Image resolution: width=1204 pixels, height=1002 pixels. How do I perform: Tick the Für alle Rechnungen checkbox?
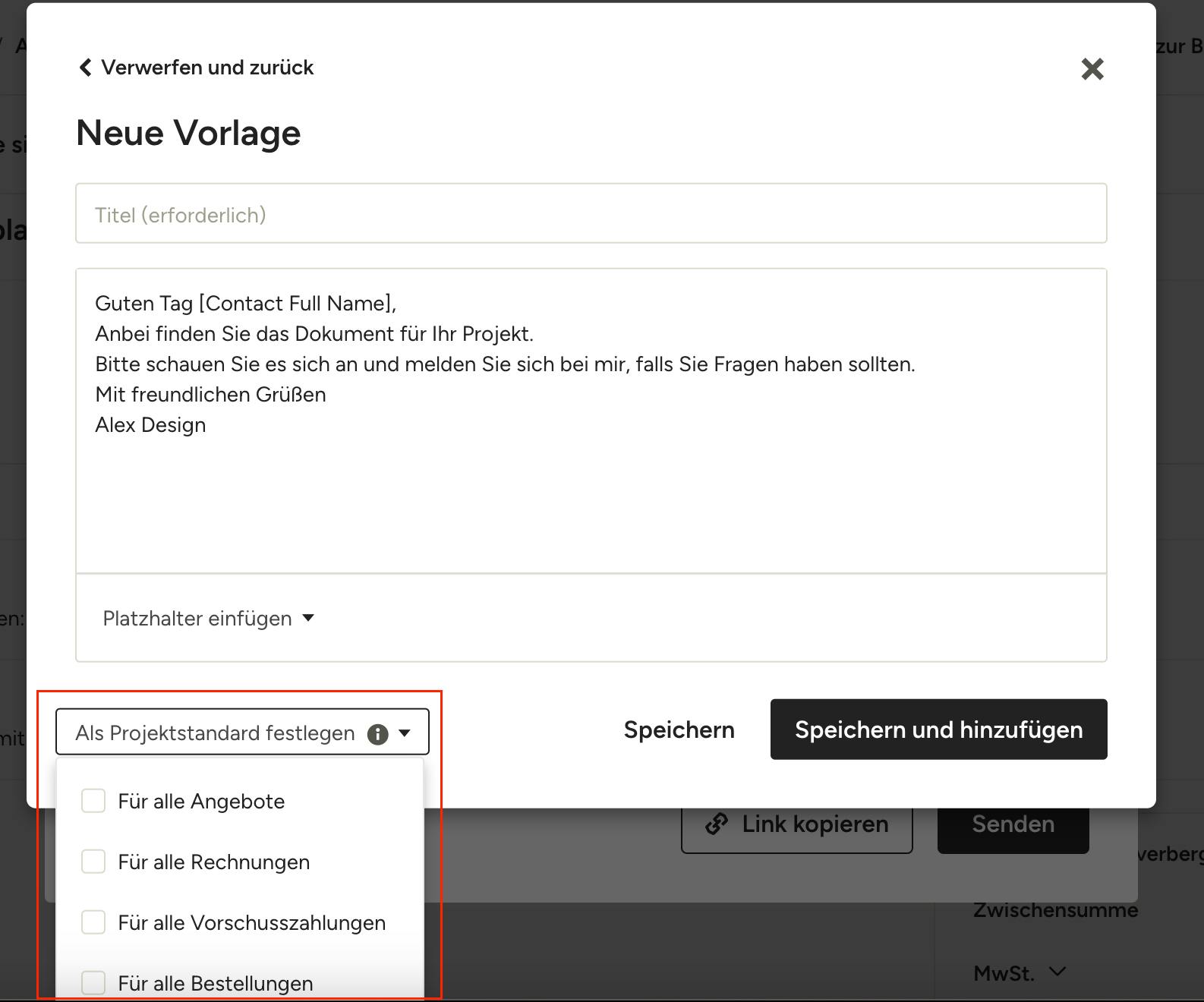click(x=93, y=862)
